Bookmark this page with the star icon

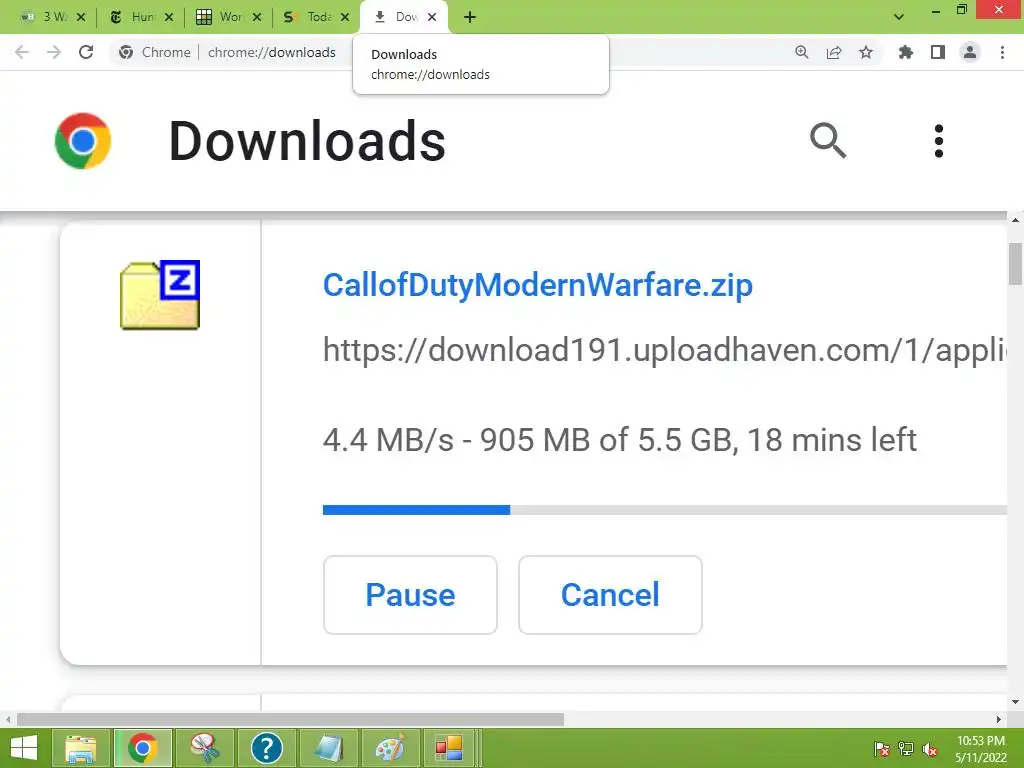(866, 52)
